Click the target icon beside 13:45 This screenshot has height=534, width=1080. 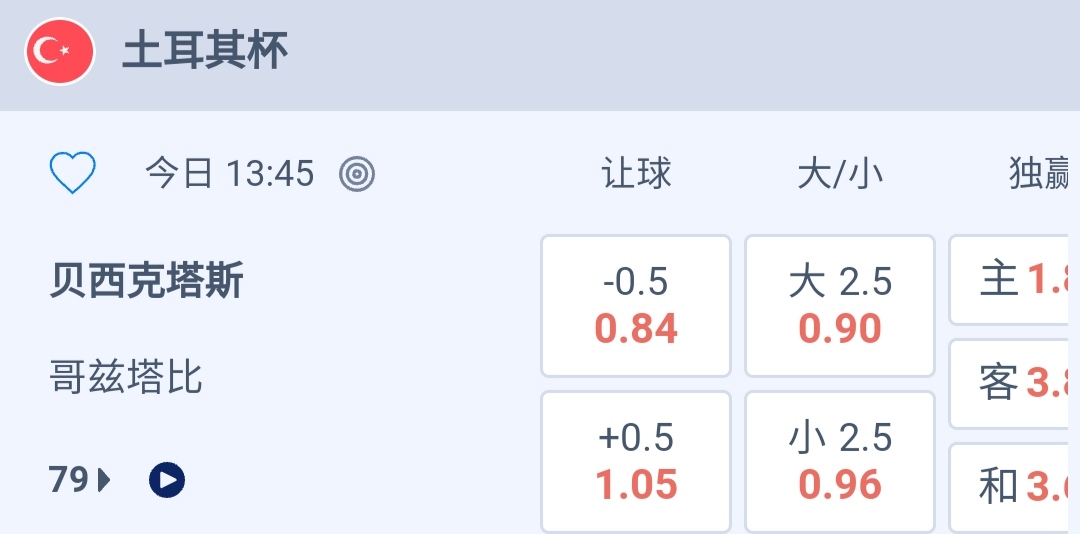point(357,174)
